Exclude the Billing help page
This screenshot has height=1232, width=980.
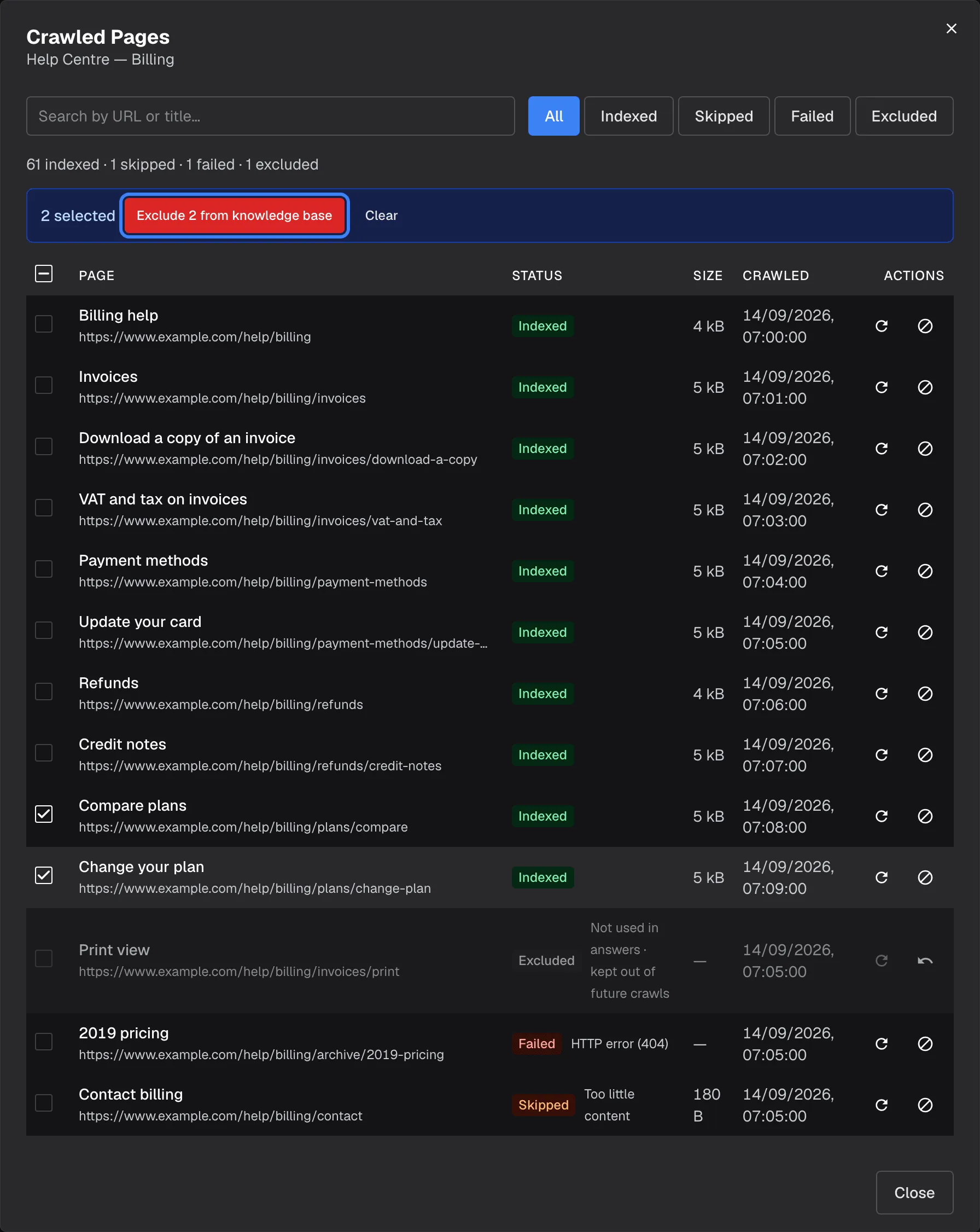tap(925, 326)
